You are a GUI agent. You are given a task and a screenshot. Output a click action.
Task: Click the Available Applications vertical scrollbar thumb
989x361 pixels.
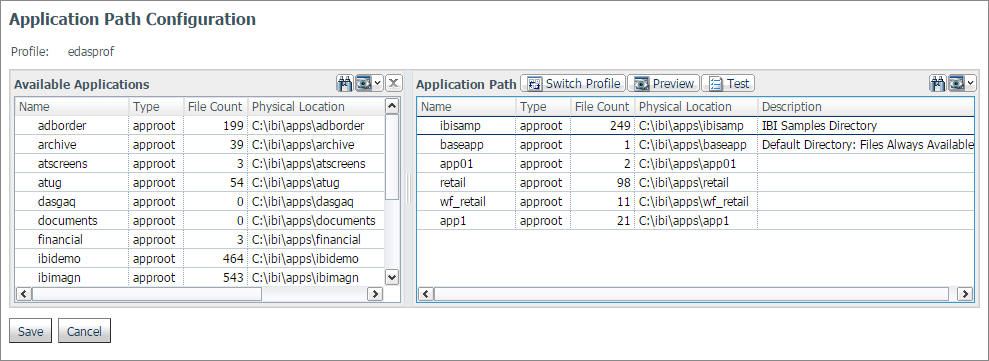392,157
